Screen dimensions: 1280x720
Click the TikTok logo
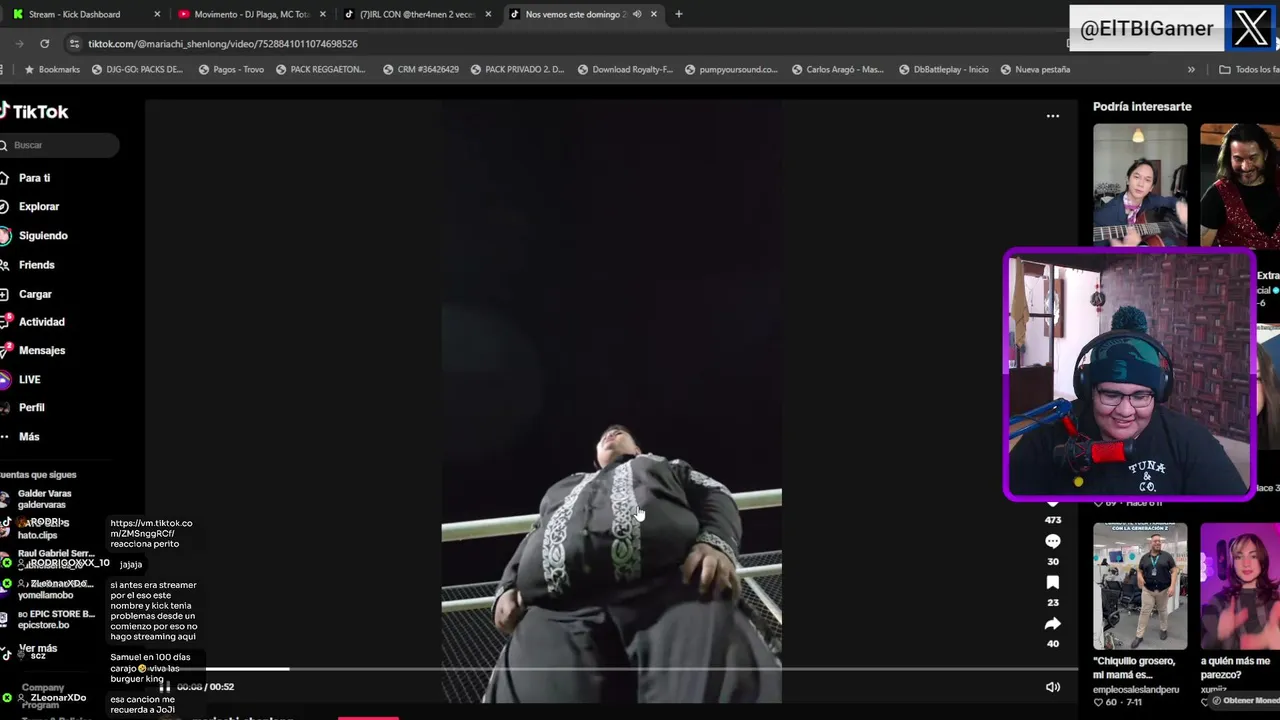coord(34,112)
